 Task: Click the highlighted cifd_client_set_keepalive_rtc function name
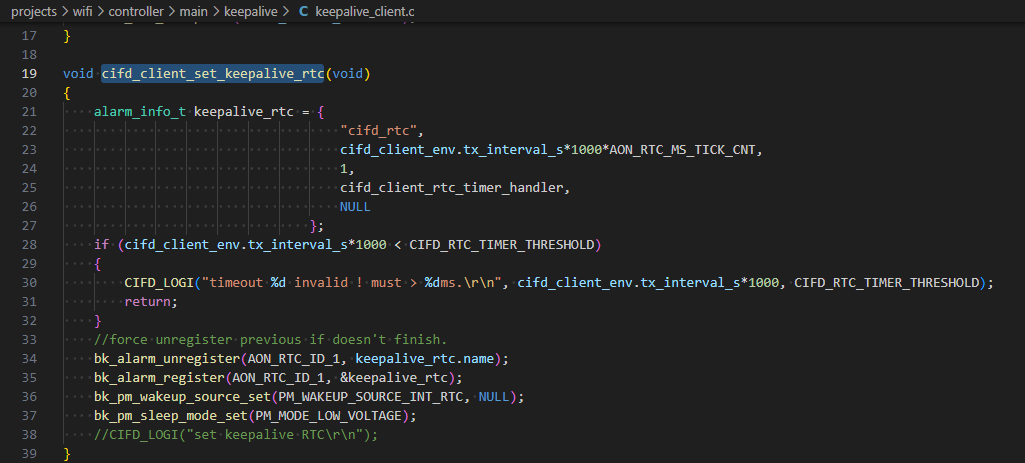pos(213,74)
